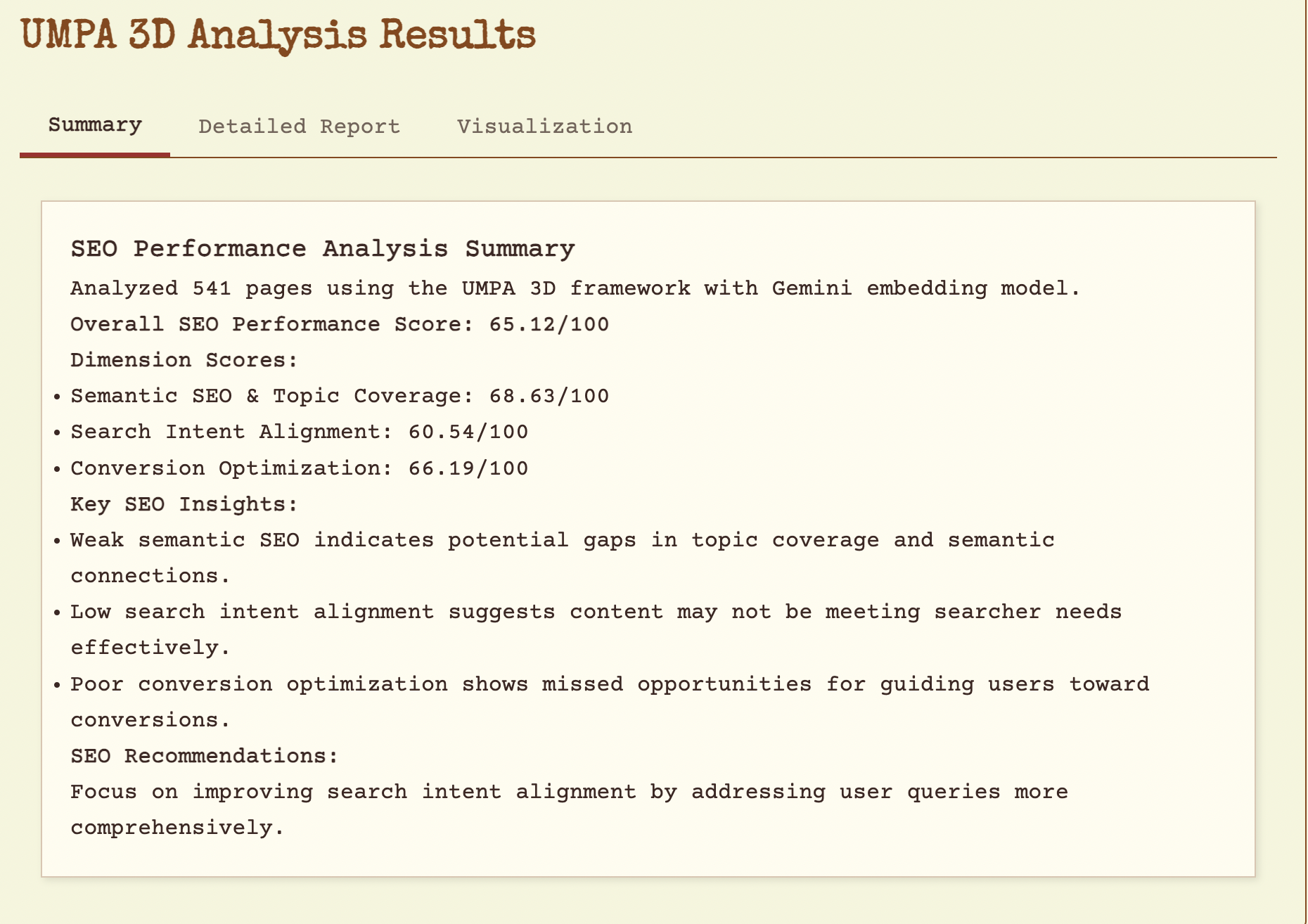Open the Detailed Report tab
1308x924 pixels.
point(299,127)
